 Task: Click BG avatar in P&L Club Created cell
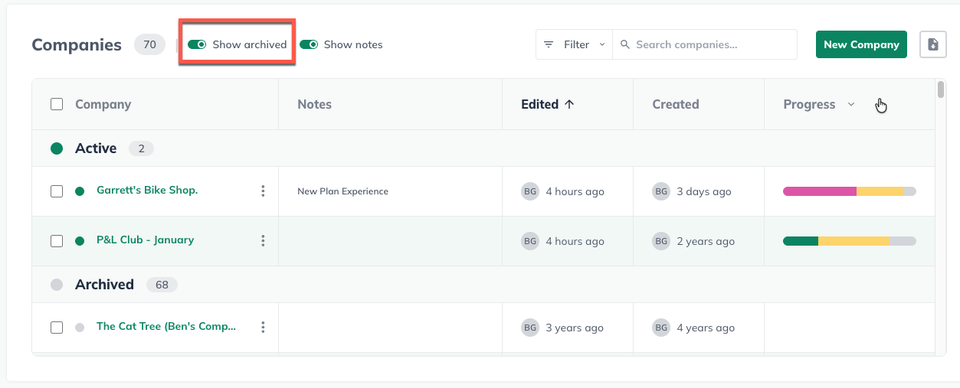point(661,241)
